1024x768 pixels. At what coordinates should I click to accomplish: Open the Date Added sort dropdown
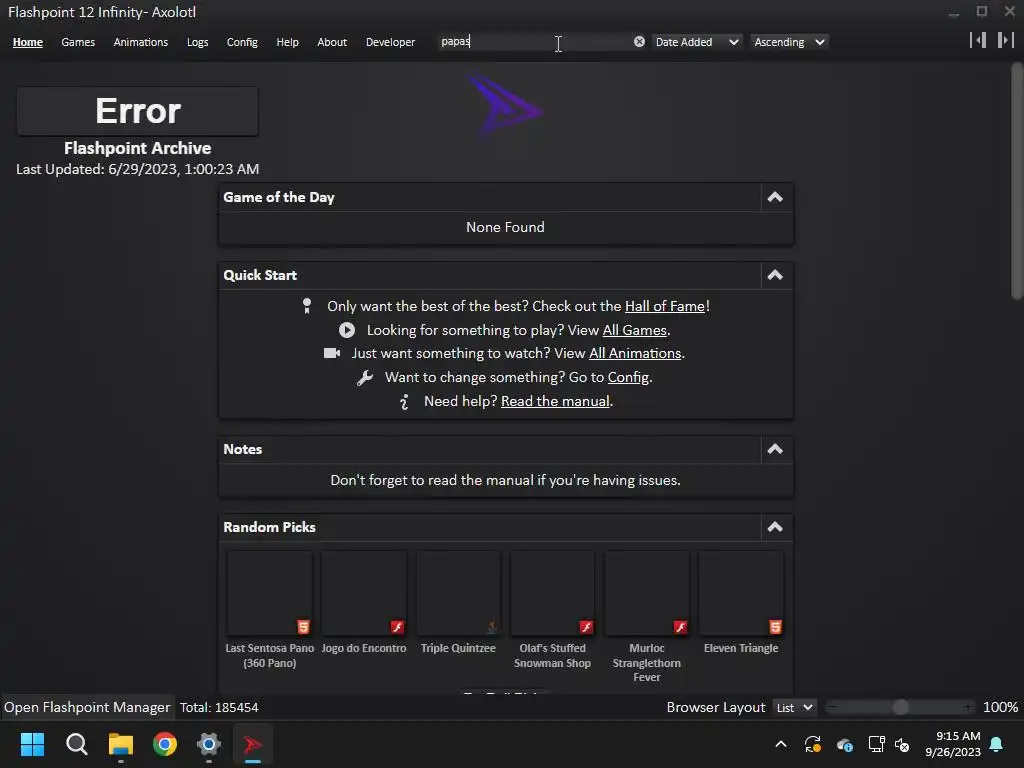[697, 42]
